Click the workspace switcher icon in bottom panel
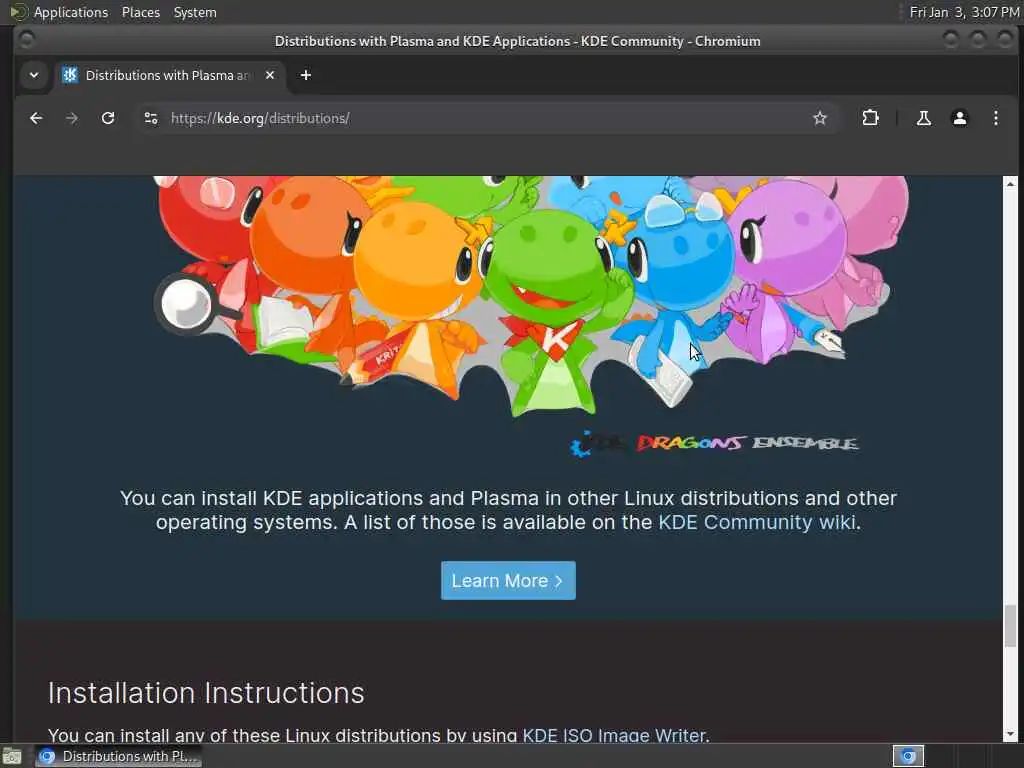The height and width of the screenshot is (768, 1024). point(908,756)
